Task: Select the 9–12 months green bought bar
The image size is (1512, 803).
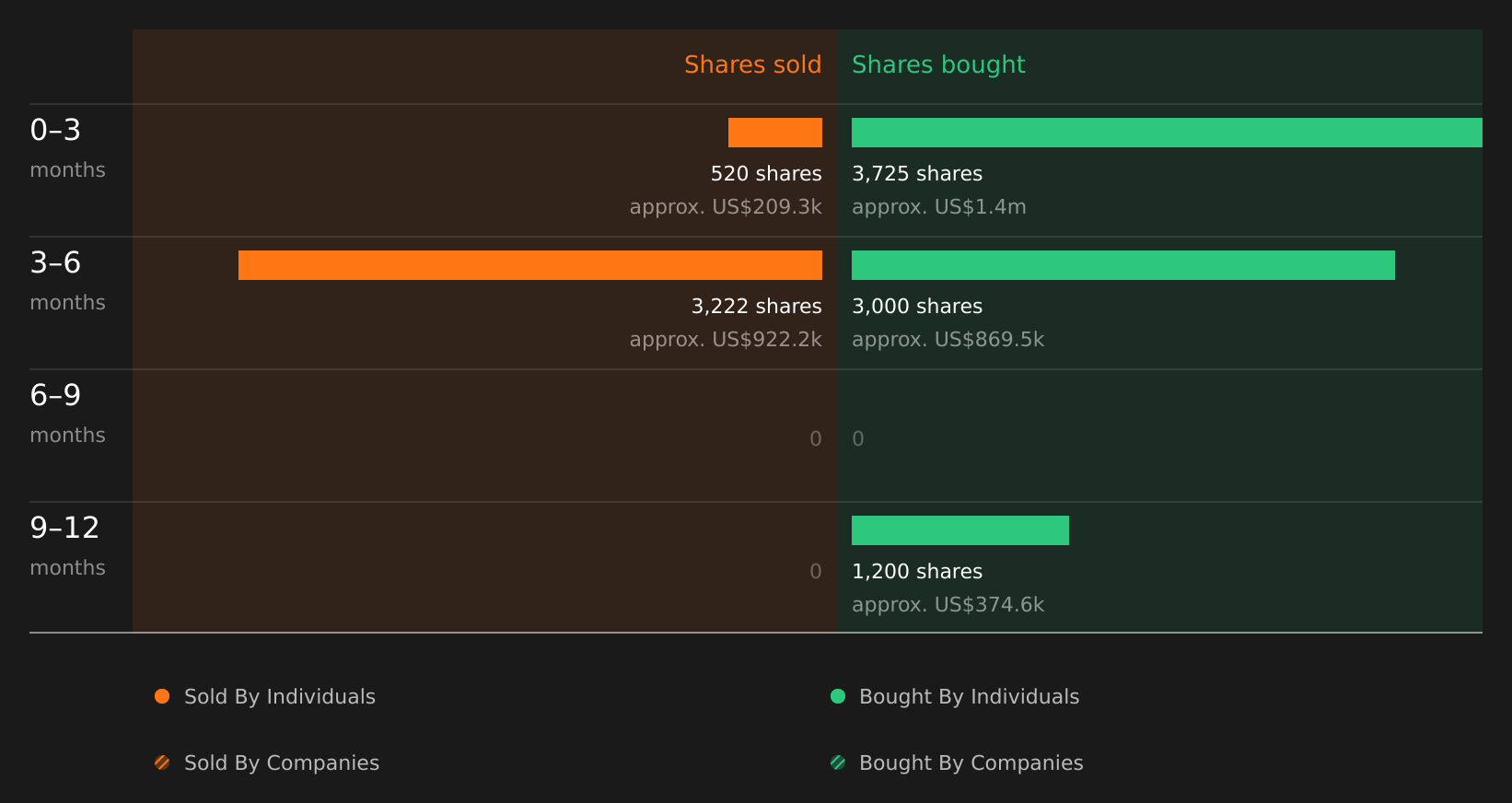Action: tap(960, 530)
